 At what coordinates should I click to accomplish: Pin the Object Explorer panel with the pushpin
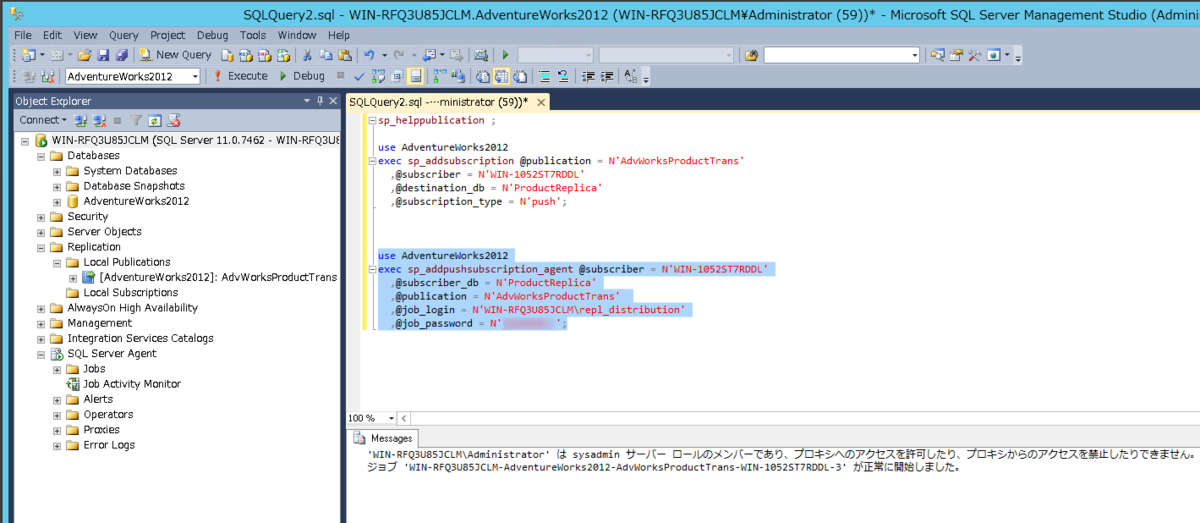coord(319,101)
